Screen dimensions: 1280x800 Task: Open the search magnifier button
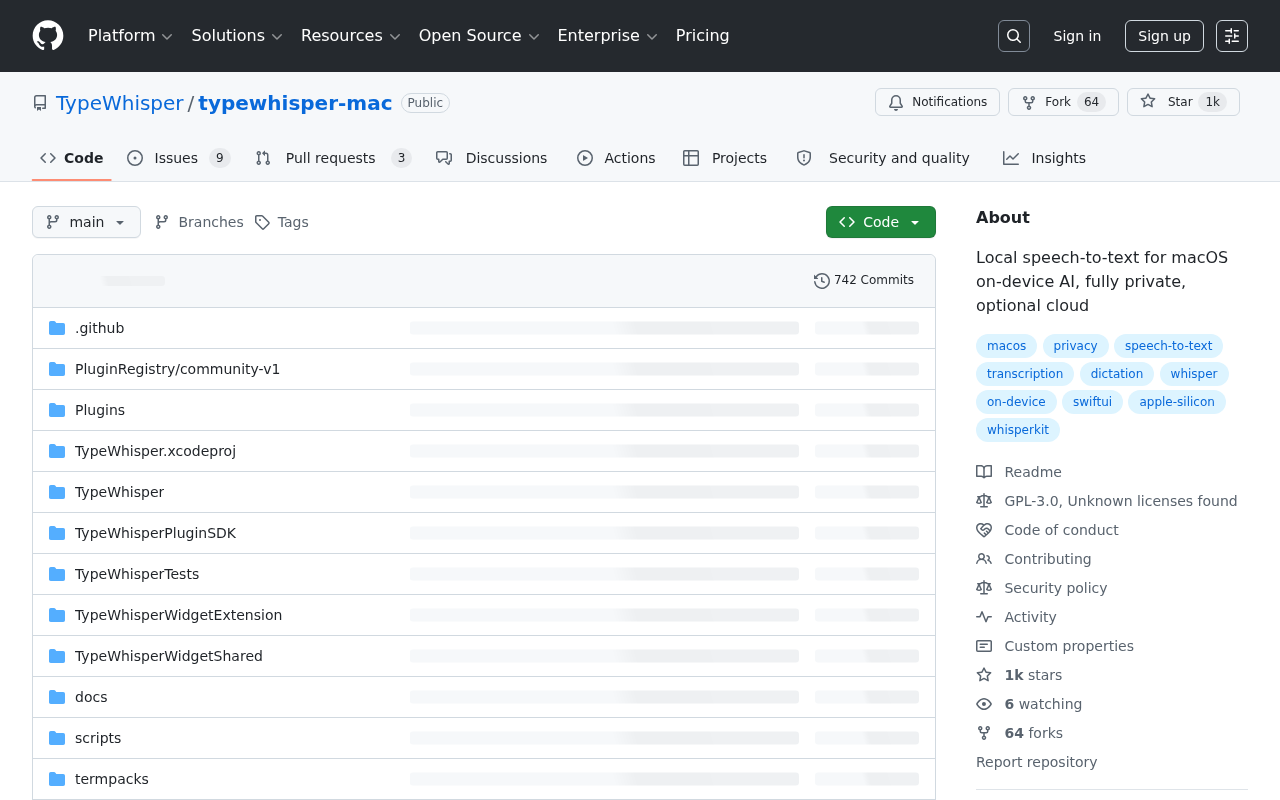tap(1014, 36)
